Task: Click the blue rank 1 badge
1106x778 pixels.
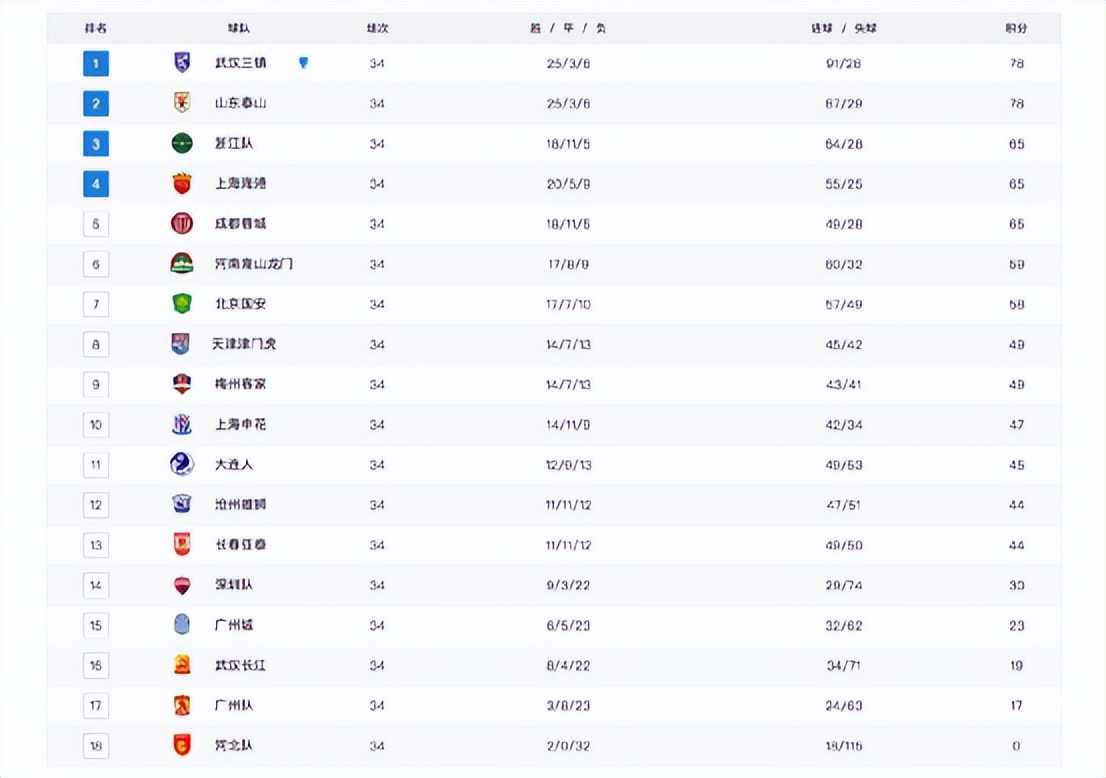Action: pos(96,64)
